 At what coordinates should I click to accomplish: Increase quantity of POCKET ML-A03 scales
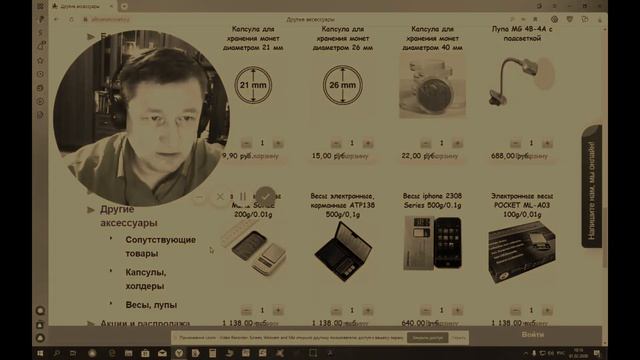[x=547, y=311]
